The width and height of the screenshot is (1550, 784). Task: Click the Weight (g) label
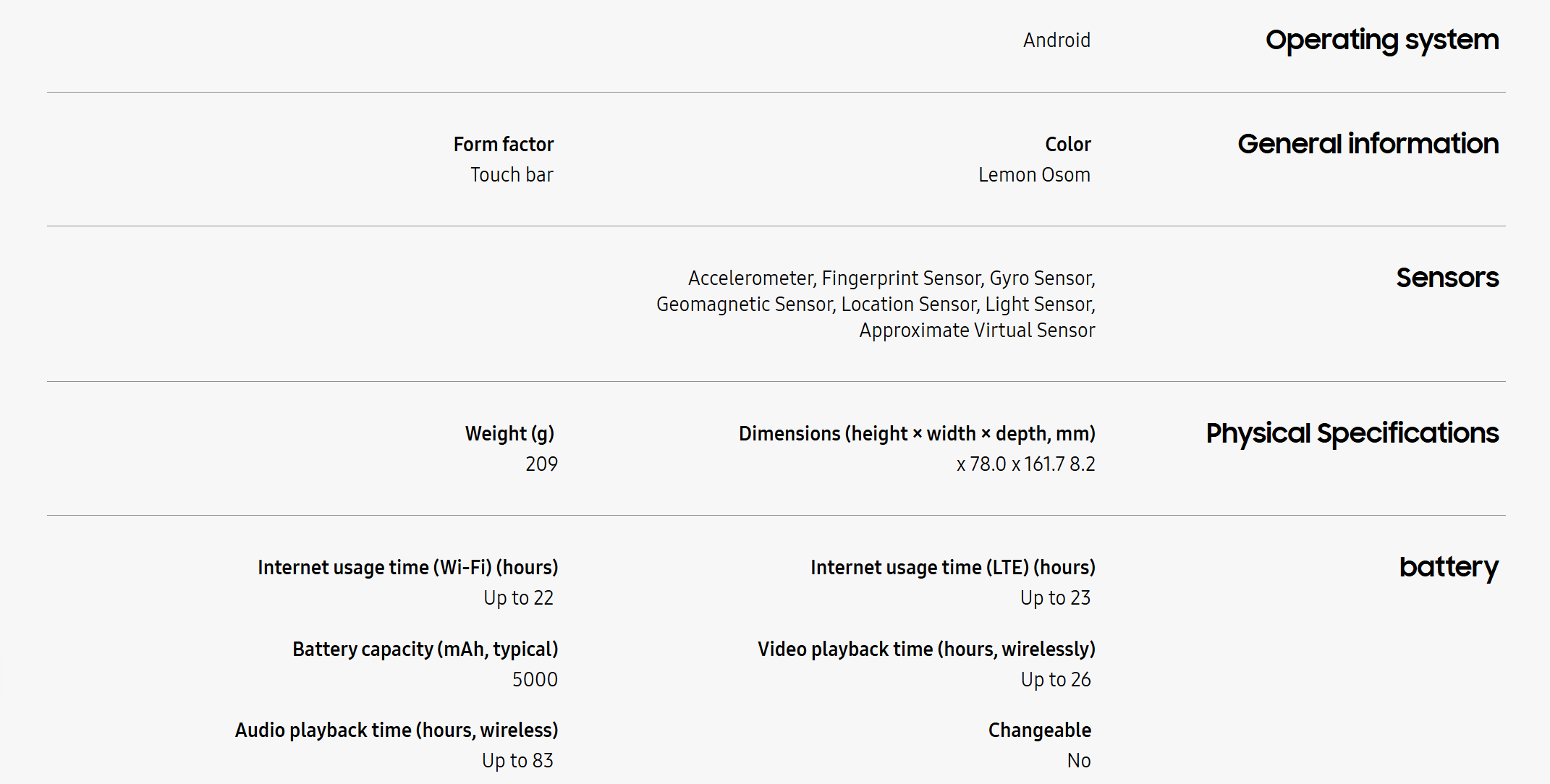point(509,434)
